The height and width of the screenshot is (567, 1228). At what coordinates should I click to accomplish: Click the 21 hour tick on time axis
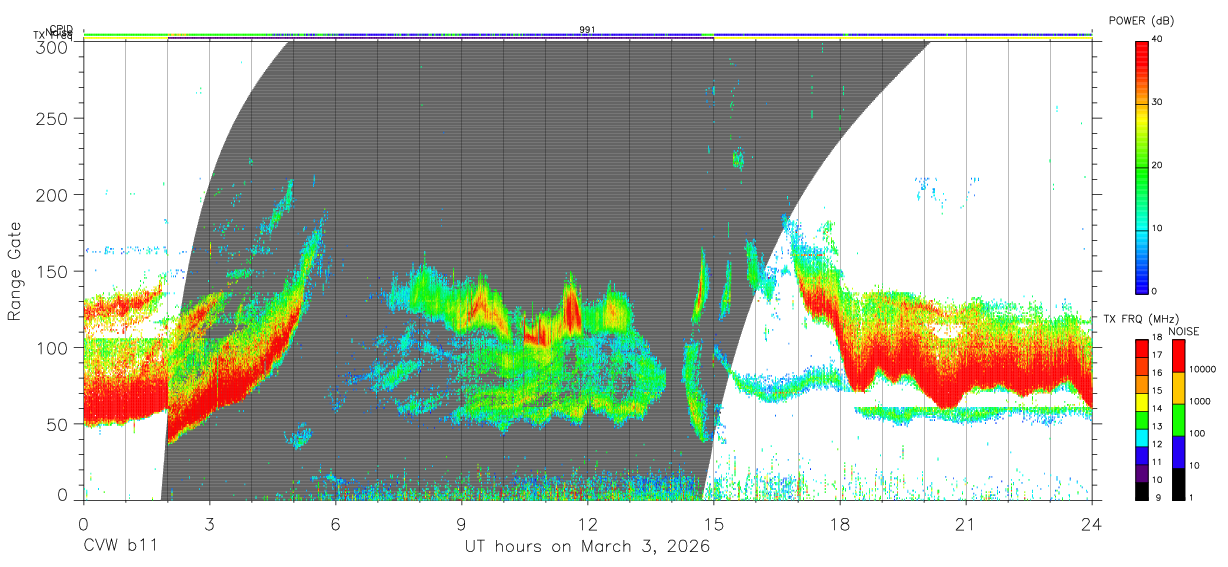point(965,523)
